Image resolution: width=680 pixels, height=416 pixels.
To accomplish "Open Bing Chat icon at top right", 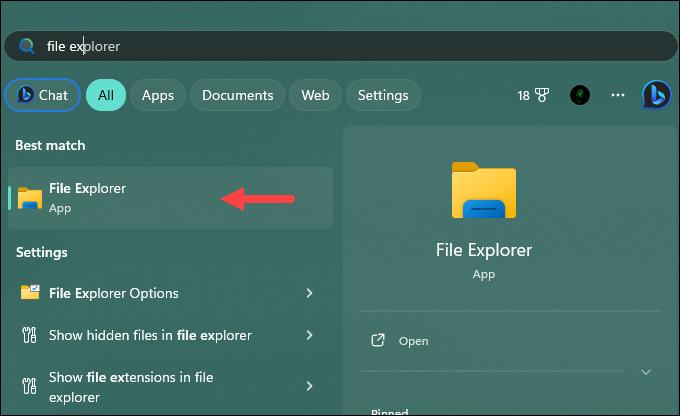I will [x=656, y=95].
